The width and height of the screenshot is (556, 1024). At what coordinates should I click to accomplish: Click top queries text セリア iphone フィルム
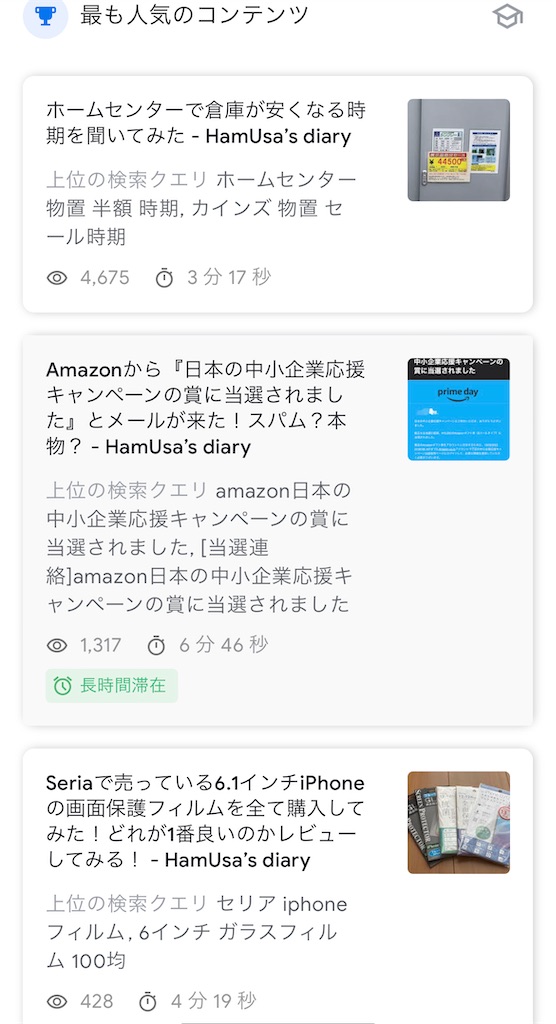(197, 933)
